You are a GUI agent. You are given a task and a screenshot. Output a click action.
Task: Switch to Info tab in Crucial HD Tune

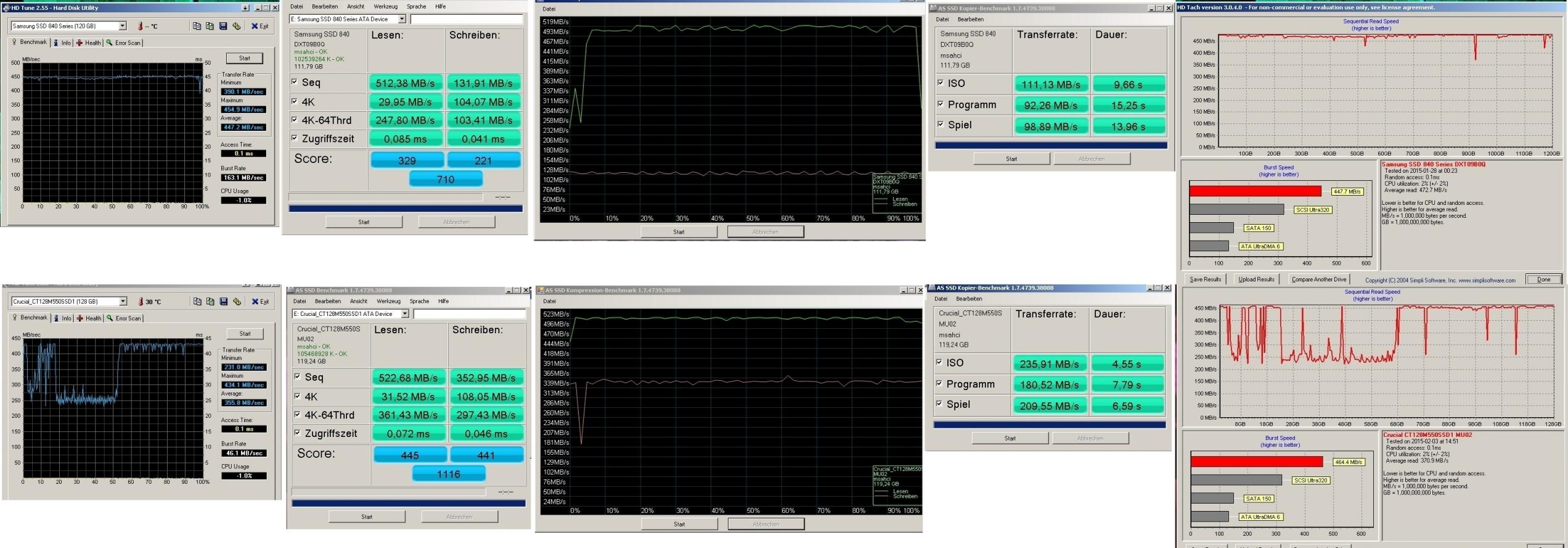tap(62, 318)
